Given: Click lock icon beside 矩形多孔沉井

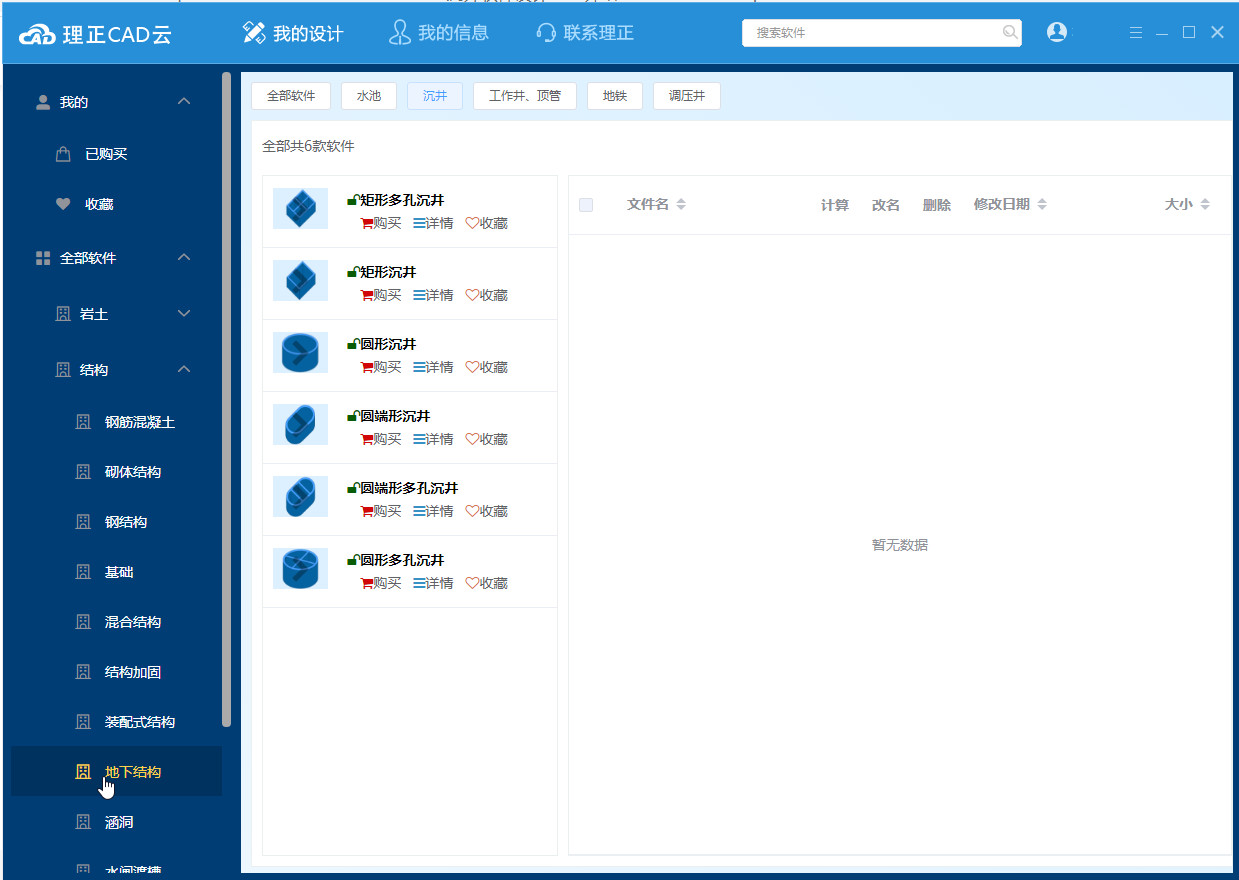Looking at the screenshot, I should 353,200.
